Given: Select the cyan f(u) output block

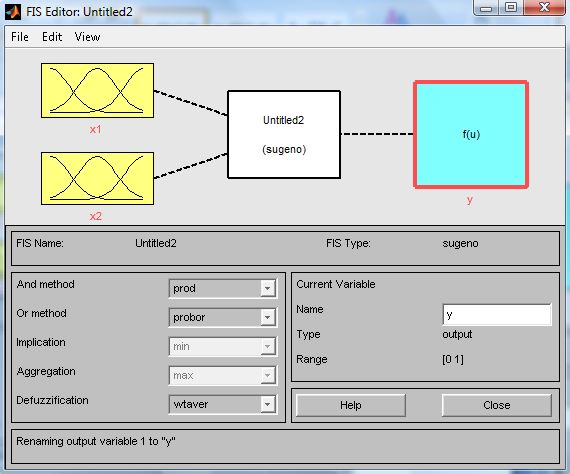Looking at the screenshot, I should 471,134.
